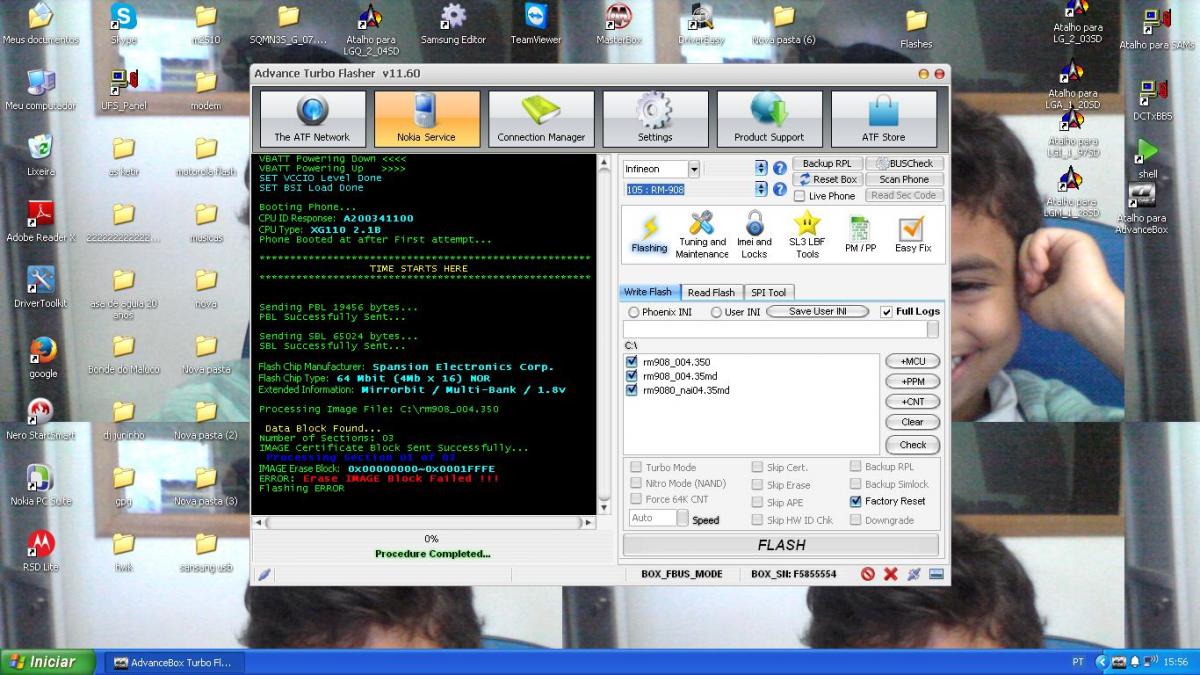Open Atalho para AdvanceBox shortcut
Image resolution: width=1200 pixels, height=675 pixels.
[1142, 209]
